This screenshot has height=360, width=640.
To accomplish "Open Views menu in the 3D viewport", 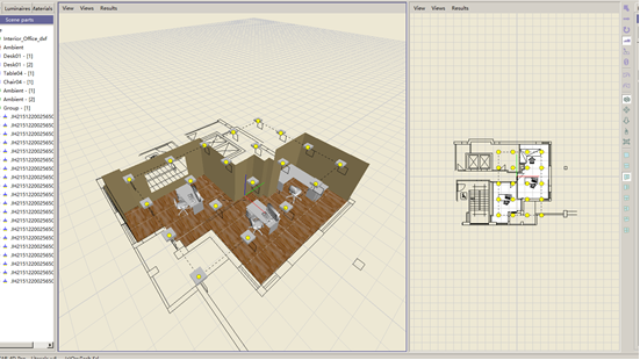I will pos(87,8).
